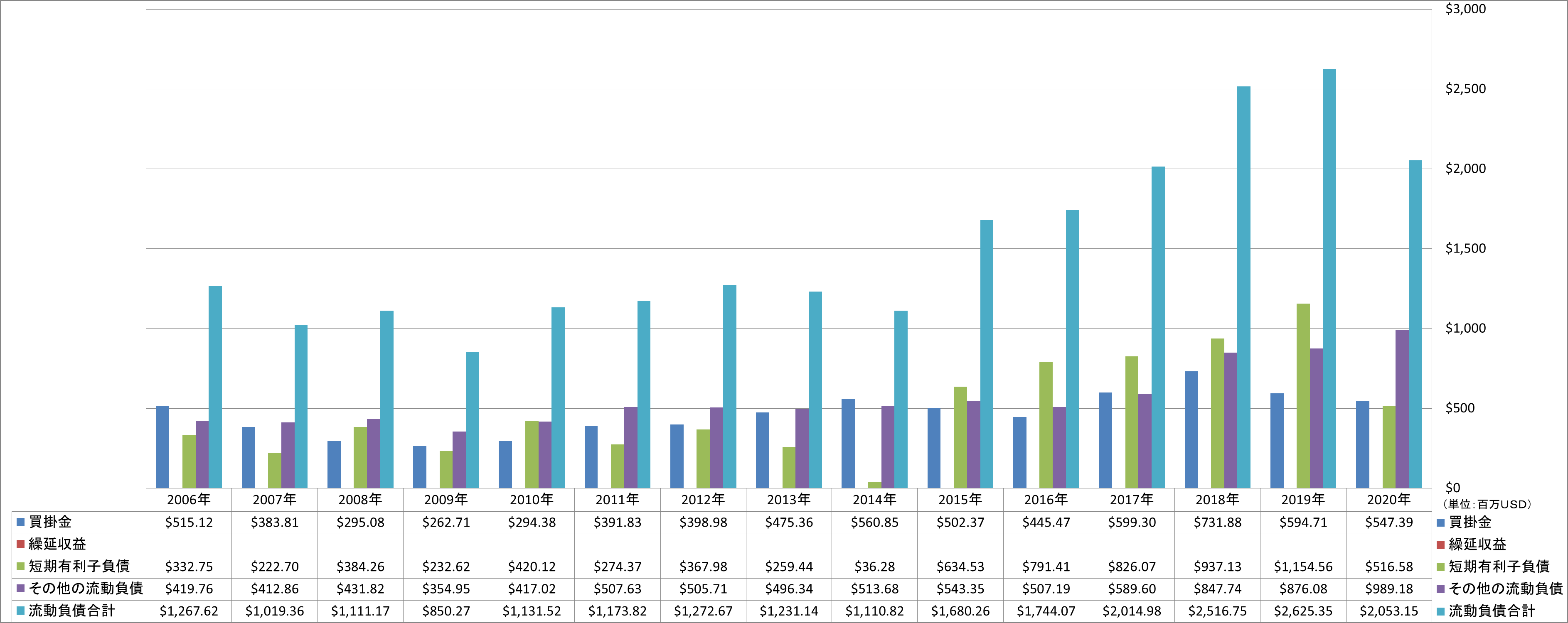Screen dimensions: 1568x623
Task: Click the 2018年 year label
Action: pos(1217,500)
